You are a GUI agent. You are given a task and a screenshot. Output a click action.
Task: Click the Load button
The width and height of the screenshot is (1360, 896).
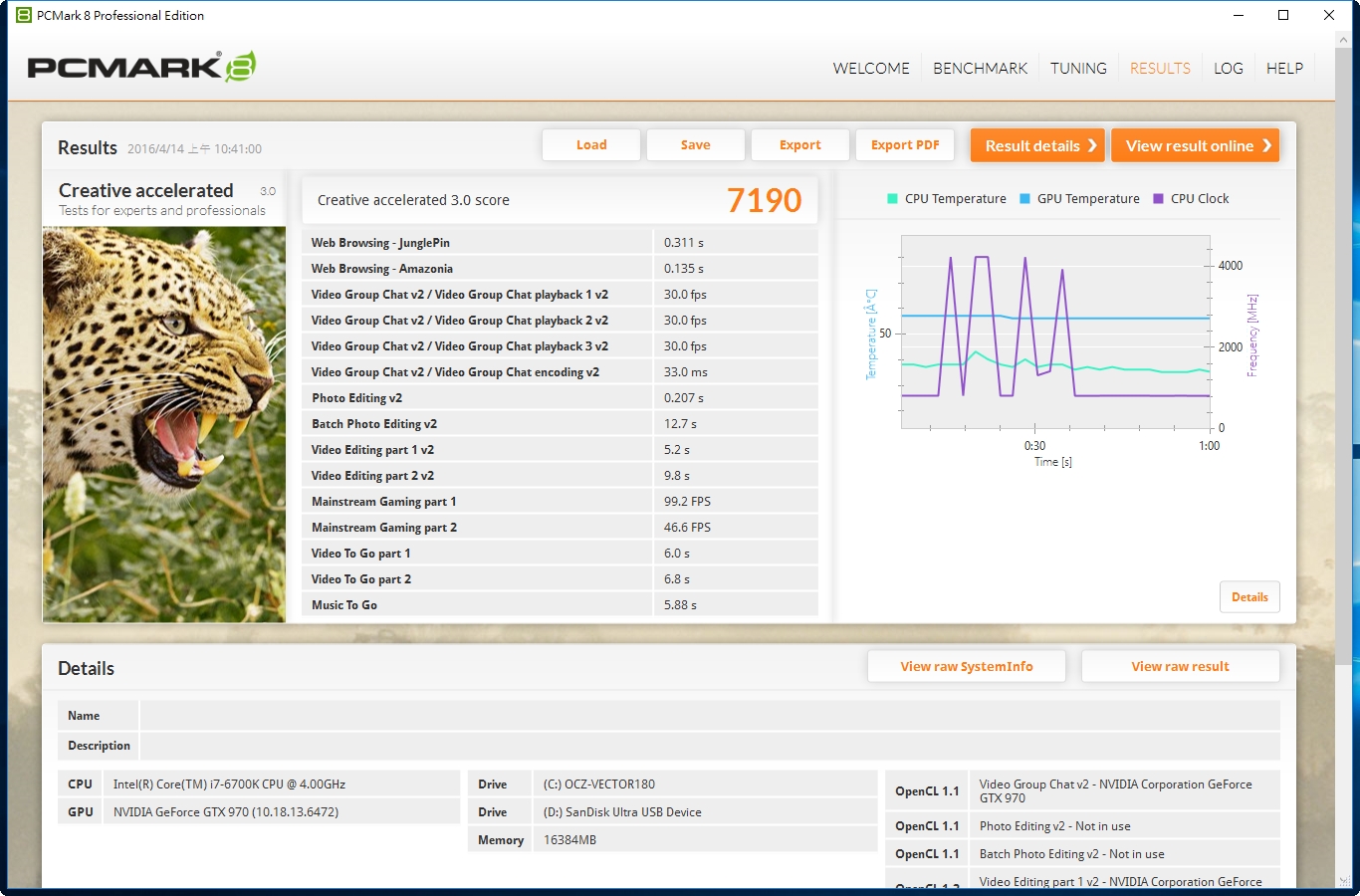pos(591,145)
